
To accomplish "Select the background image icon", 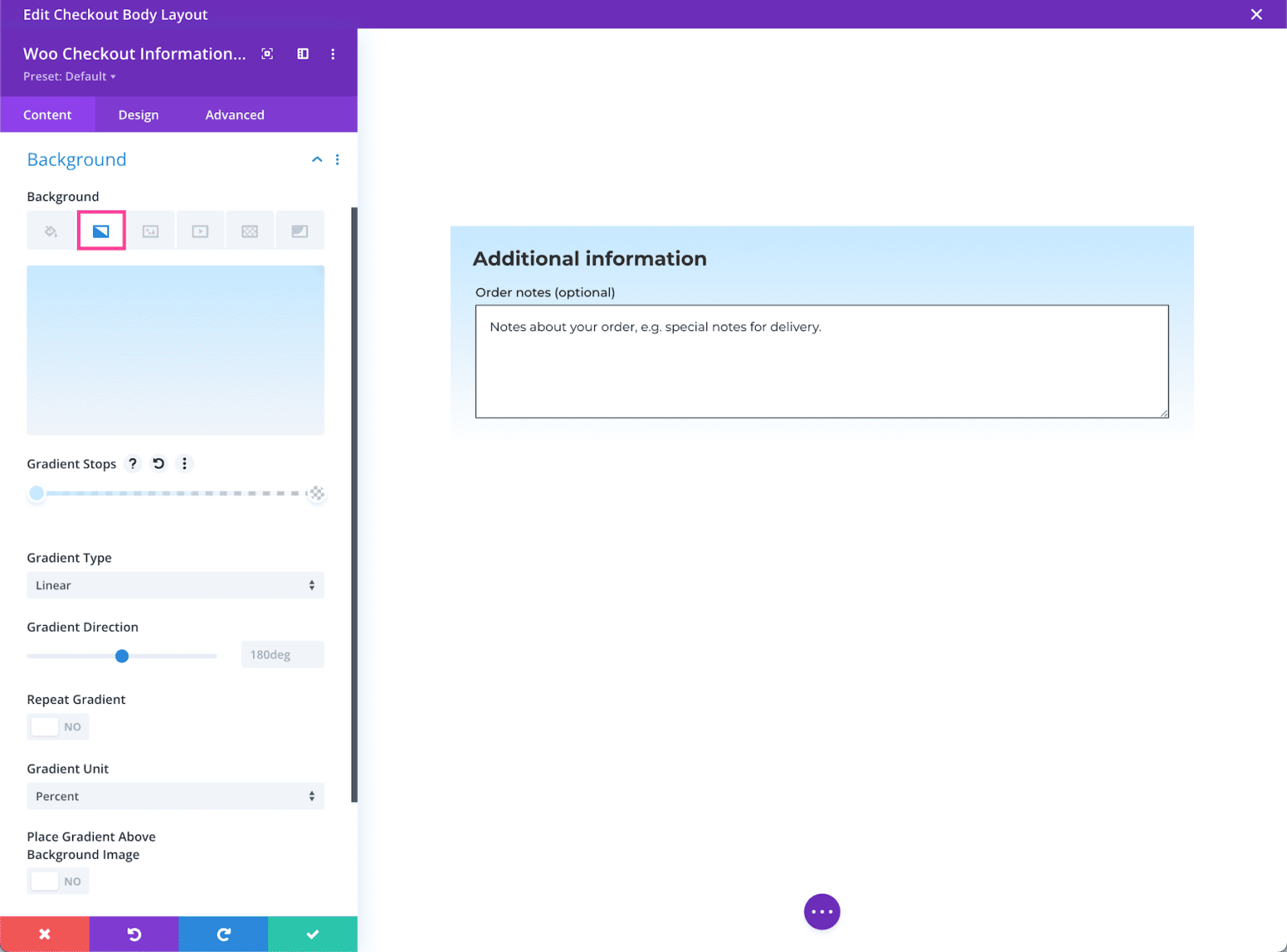I will (150, 230).
